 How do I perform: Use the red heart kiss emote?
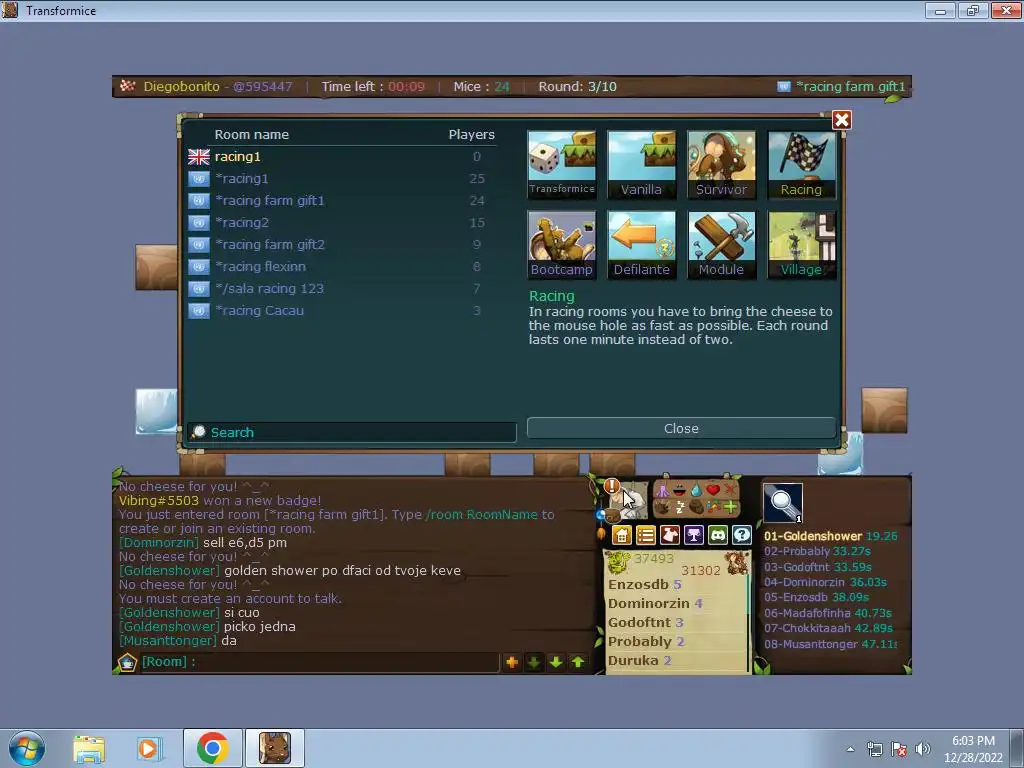pyautogui.click(x=713, y=490)
